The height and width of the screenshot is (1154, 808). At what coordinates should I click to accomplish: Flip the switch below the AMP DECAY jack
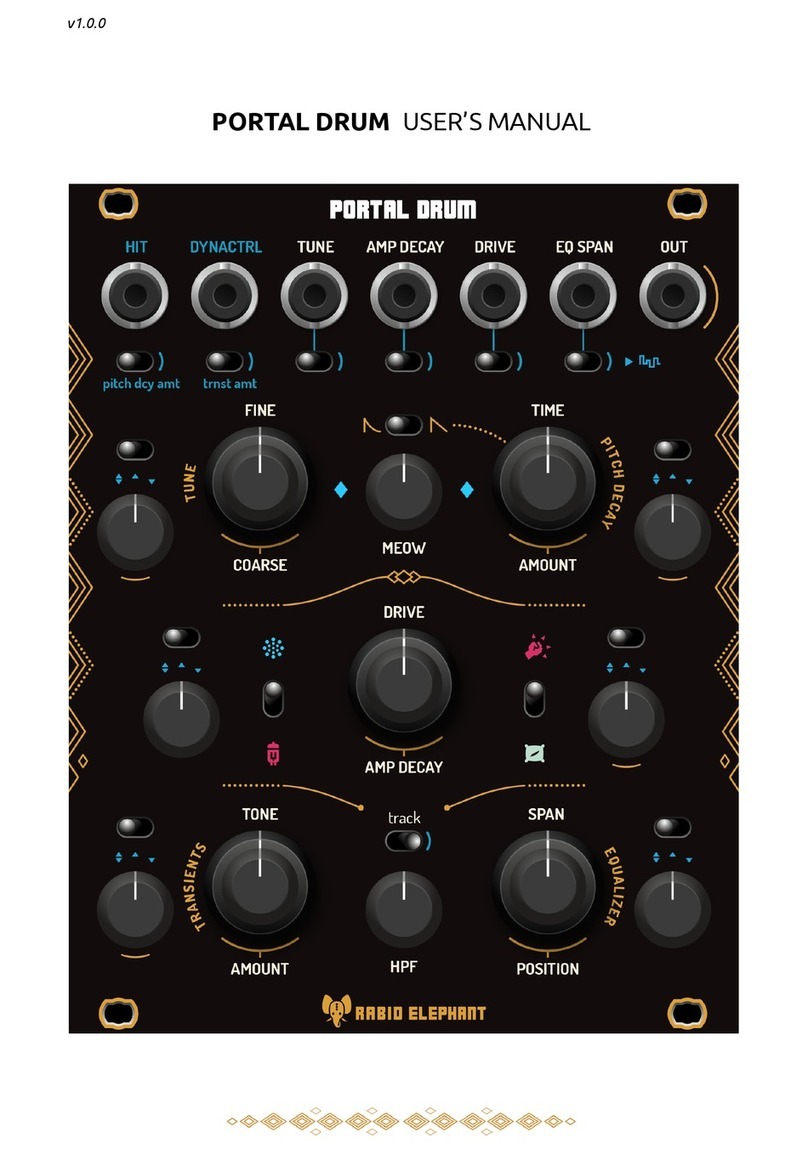point(404,361)
